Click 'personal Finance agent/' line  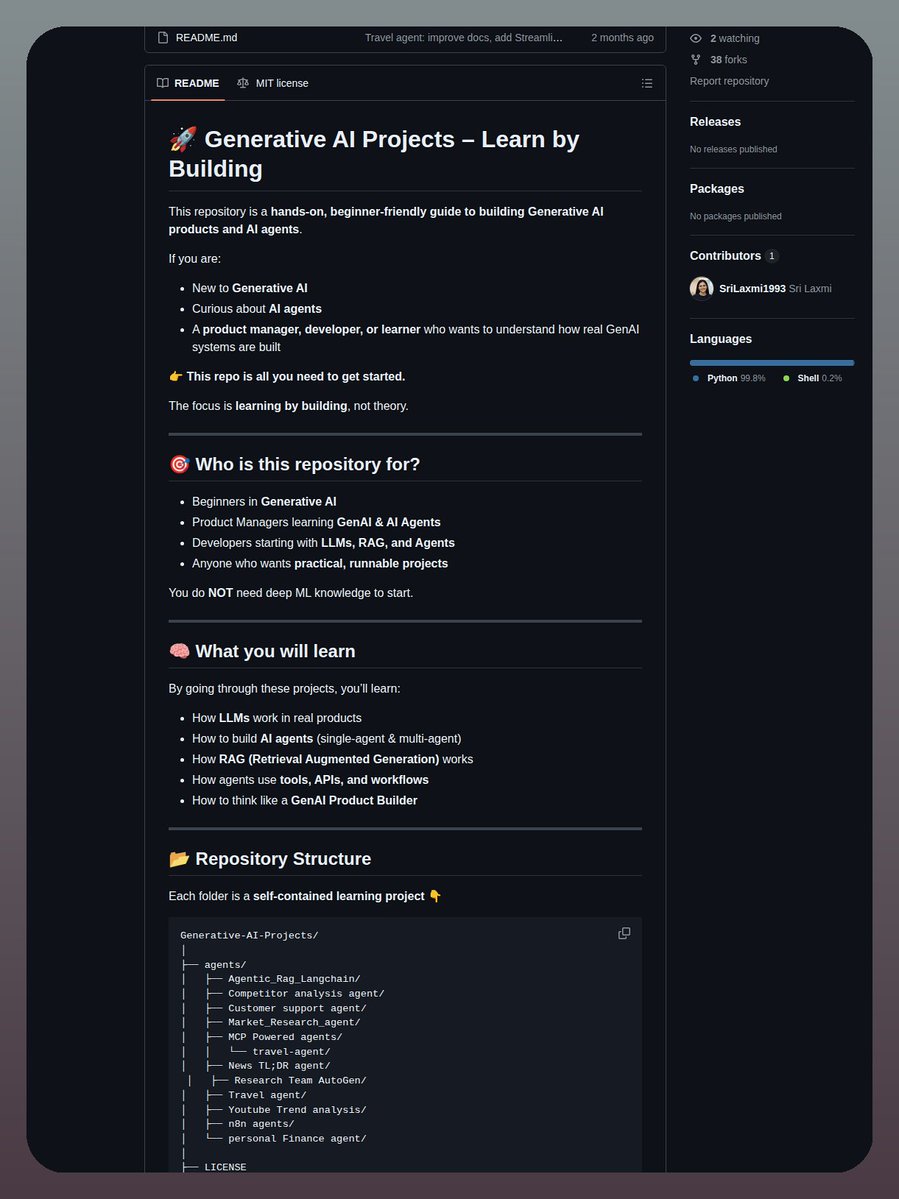click(297, 1139)
